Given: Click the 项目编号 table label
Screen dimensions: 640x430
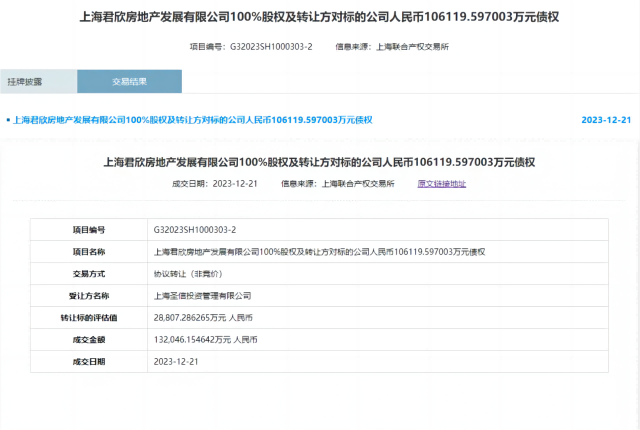Looking at the screenshot, I should (89, 230).
